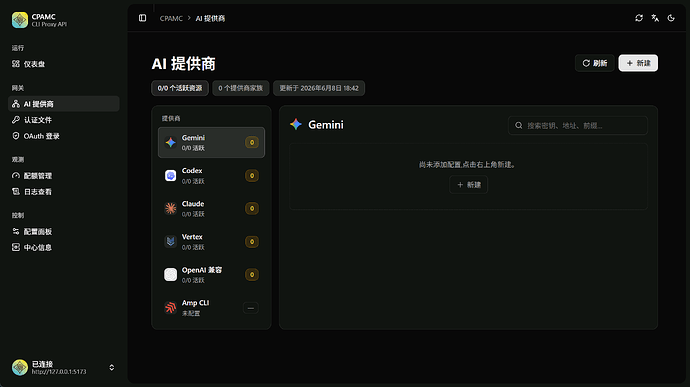Click Claude count badge showing 0

point(252,208)
